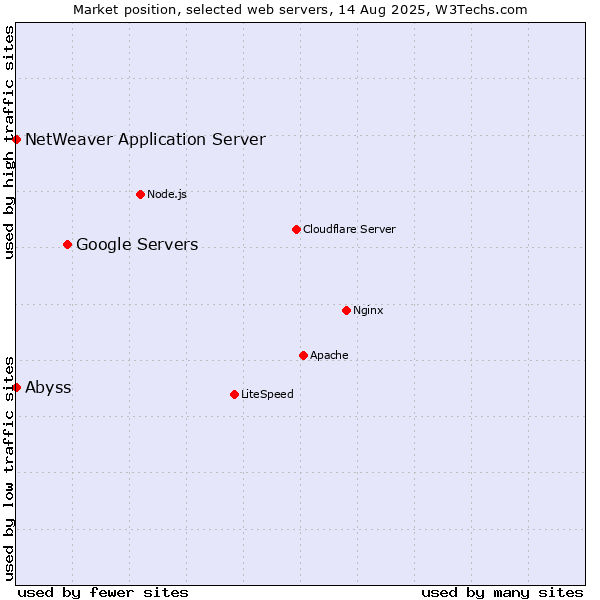Click the Google Servers red data point
Image resolution: width=600 pixels, height=600 pixels.
(67, 245)
